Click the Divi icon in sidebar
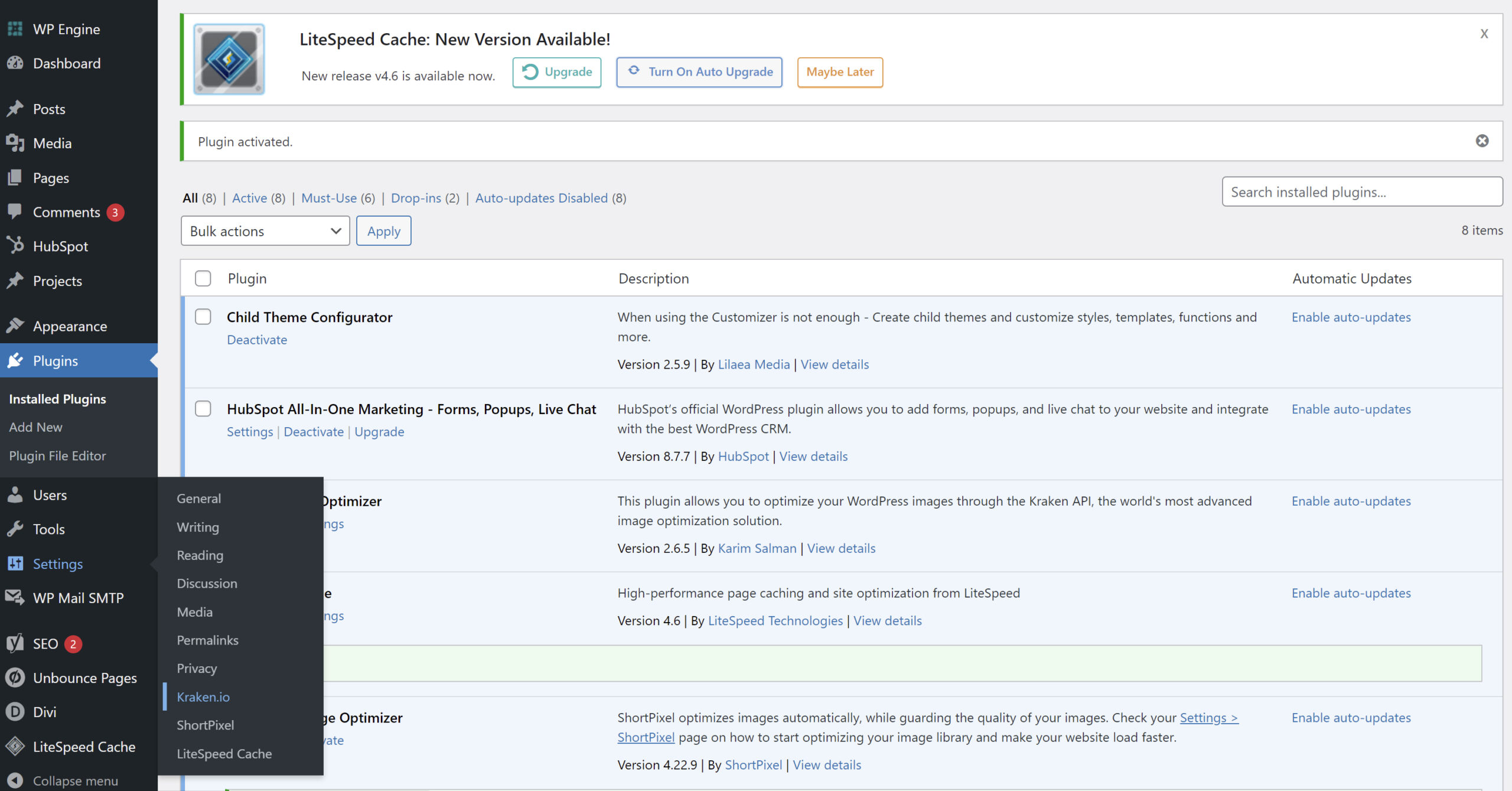1512x791 pixels. pos(15,712)
